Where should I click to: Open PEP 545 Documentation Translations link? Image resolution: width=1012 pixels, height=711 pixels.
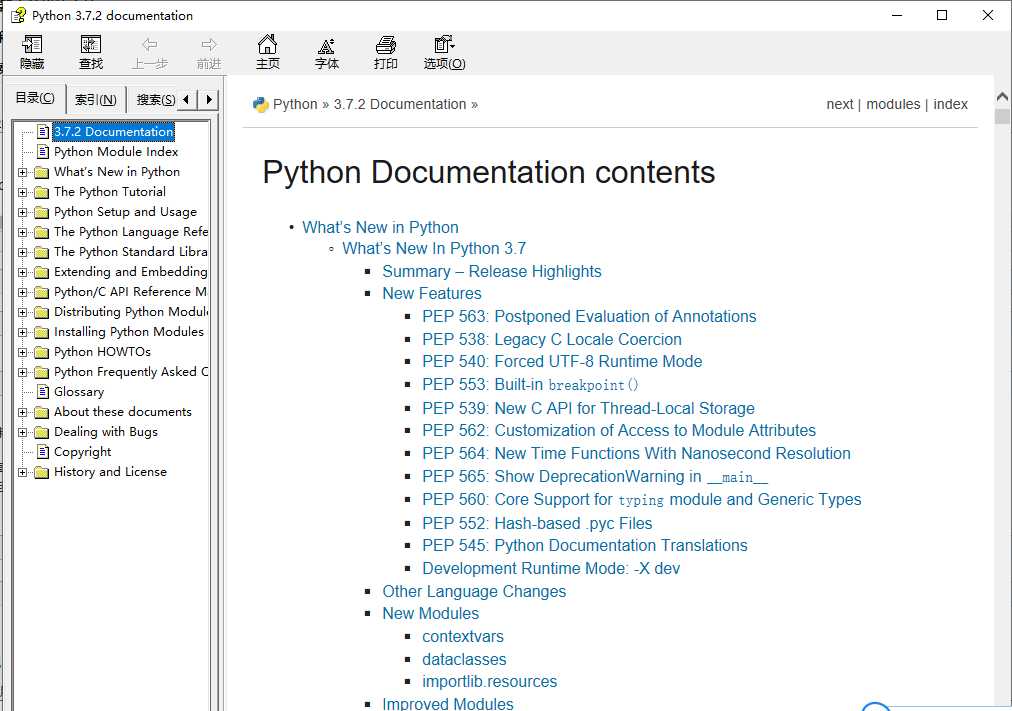coord(585,546)
